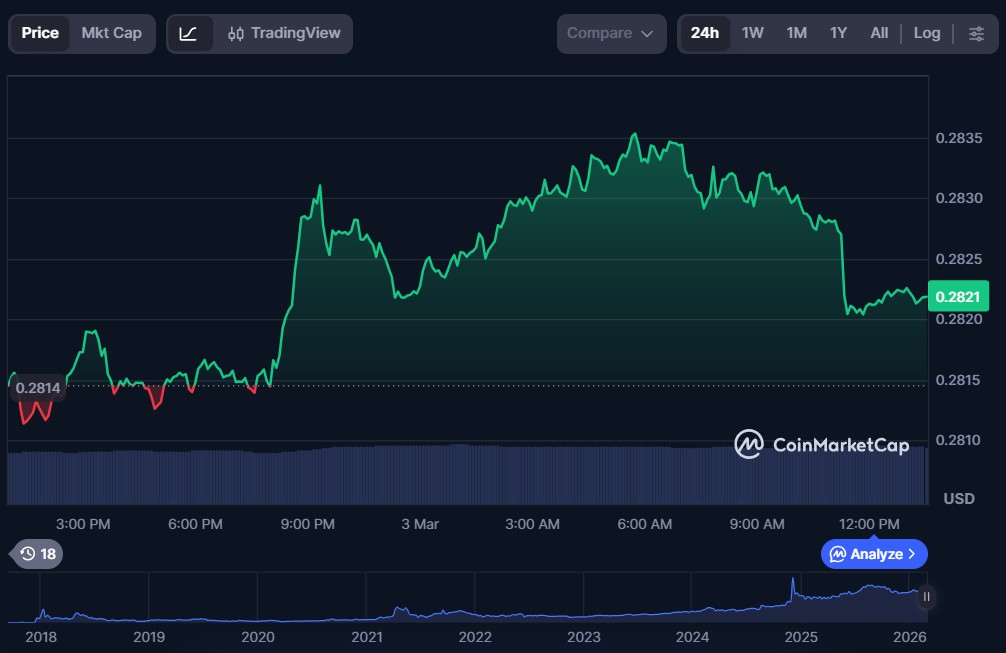This screenshot has width=1006, height=653.
Task: Click the pause handle on range slider
Action: 927,597
